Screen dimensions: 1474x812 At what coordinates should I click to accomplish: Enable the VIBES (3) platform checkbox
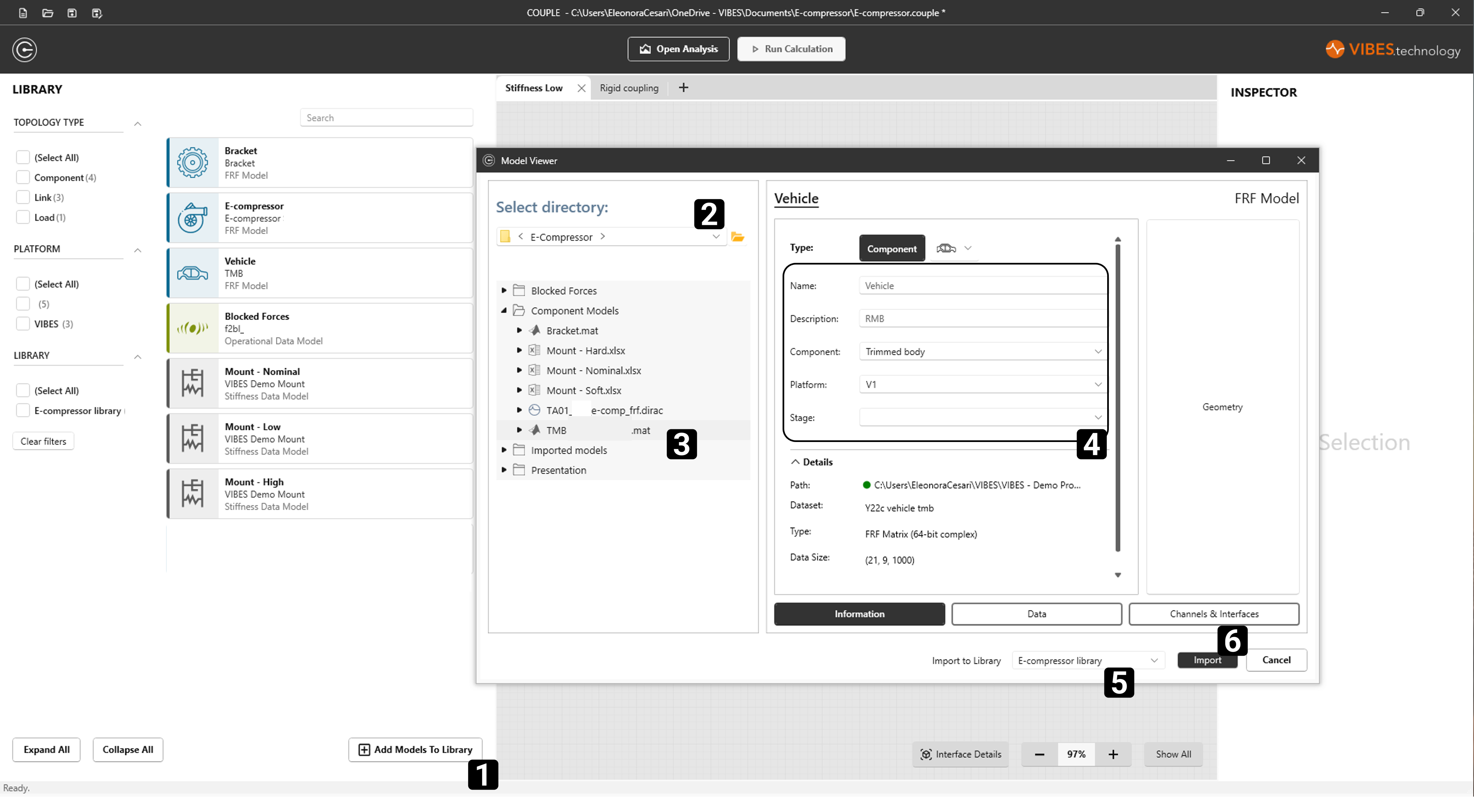pos(23,324)
